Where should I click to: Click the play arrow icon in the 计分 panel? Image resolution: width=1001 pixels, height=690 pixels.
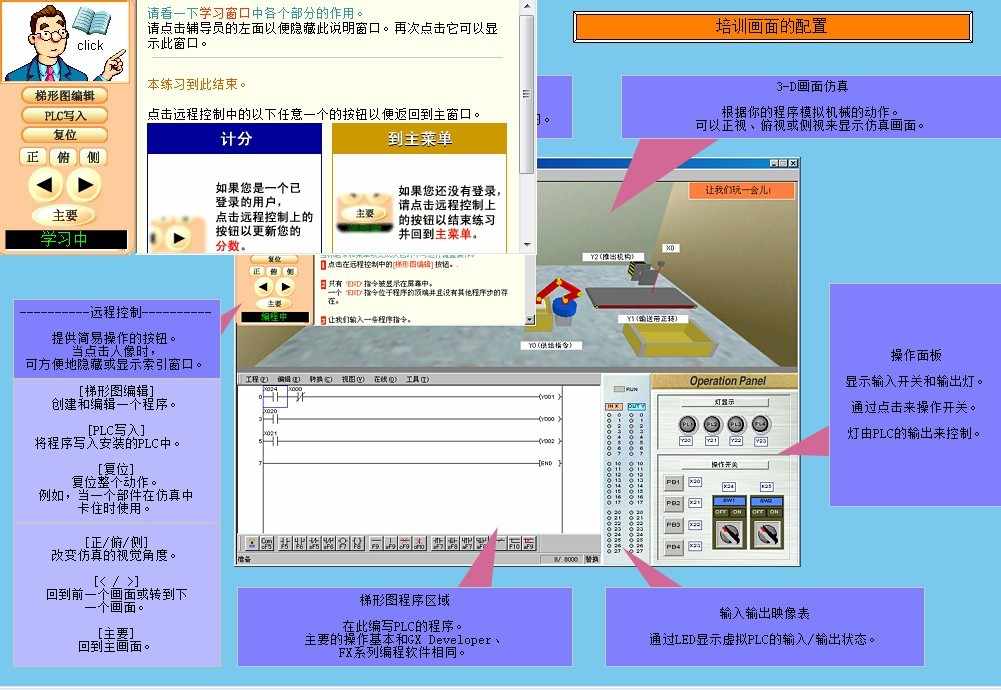[x=179, y=238]
